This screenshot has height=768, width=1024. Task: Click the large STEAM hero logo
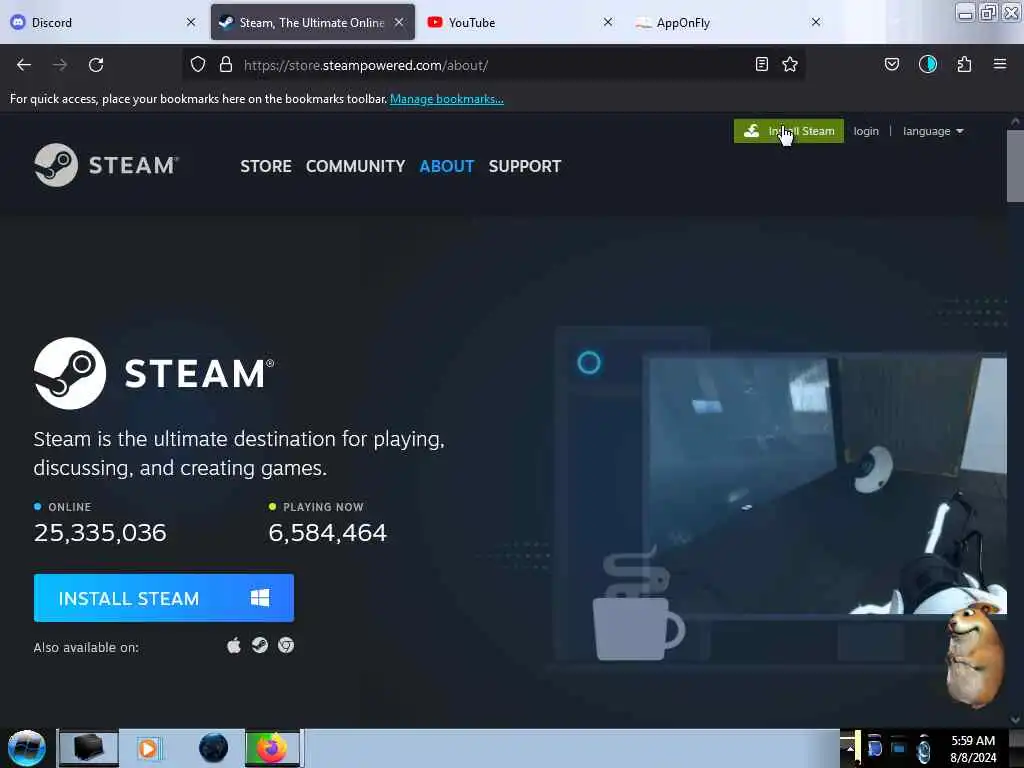click(154, 374)
